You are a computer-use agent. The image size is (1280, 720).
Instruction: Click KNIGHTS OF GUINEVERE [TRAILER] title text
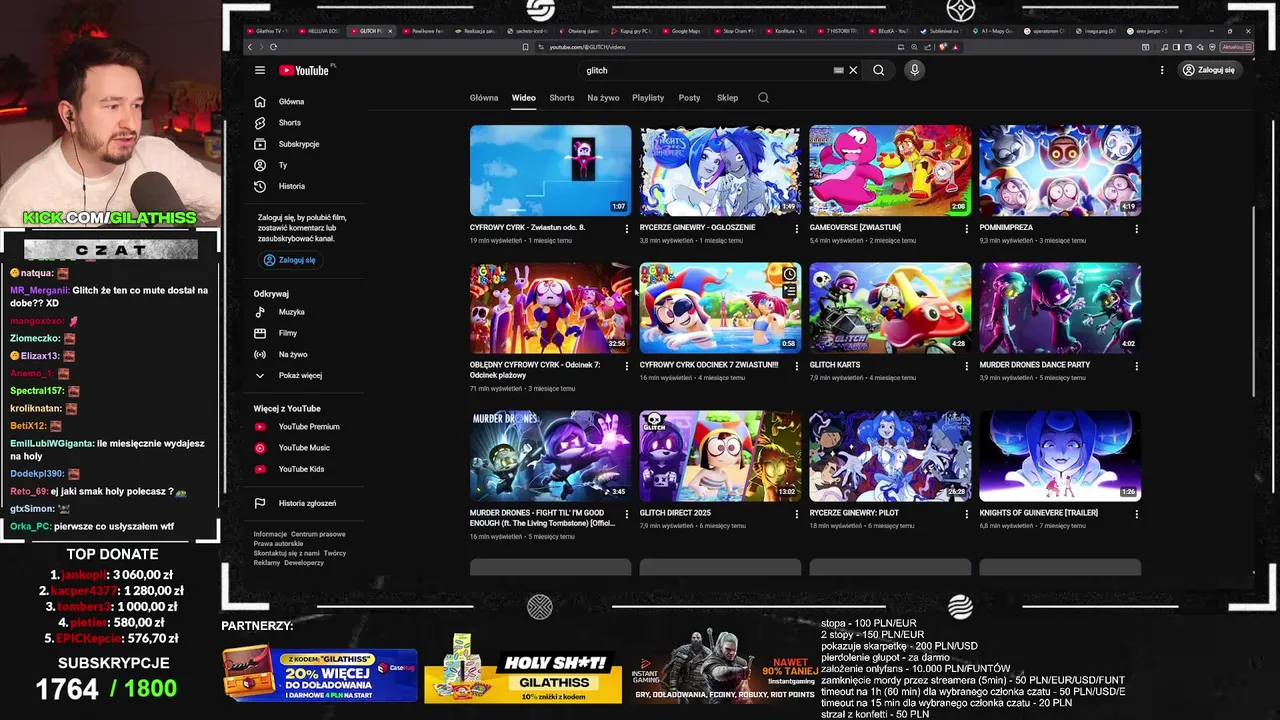pyautogui.click(x=1038, y=513)
